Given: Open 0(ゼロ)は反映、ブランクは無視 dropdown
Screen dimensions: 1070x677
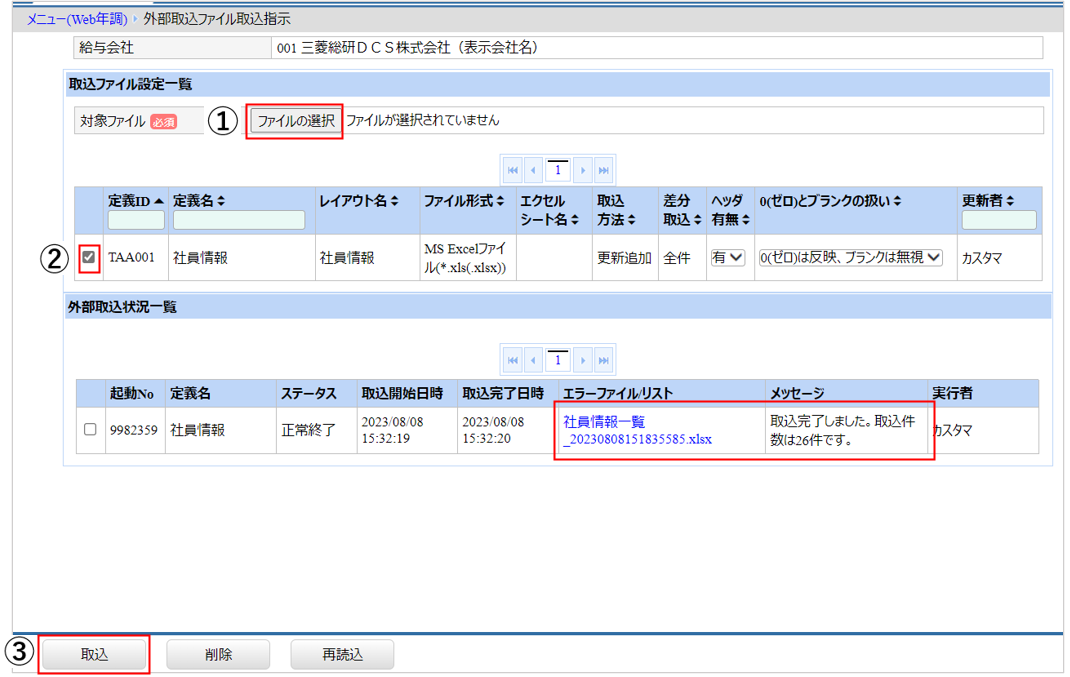Looking at the screenshot, I should [850, 257].
